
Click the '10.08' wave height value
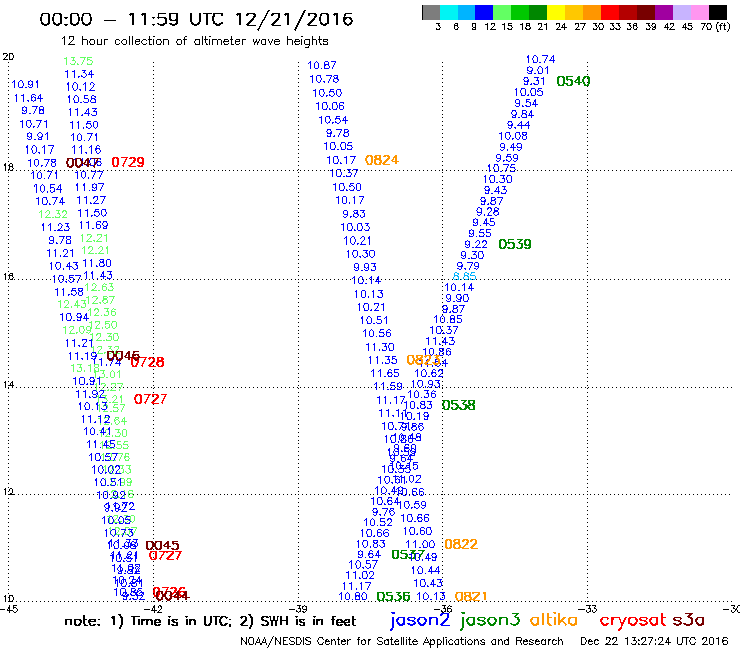click(513, 136)
